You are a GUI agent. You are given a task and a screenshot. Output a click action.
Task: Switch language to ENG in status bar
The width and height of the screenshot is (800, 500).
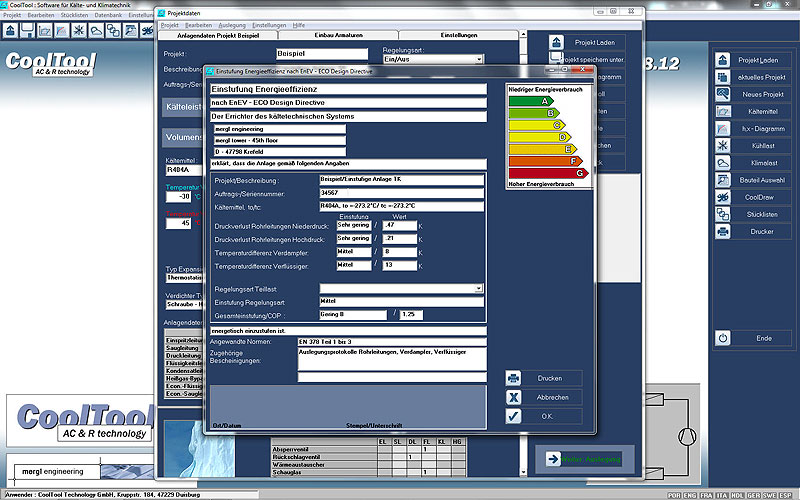pyautogui.click(x=690, y=495)
